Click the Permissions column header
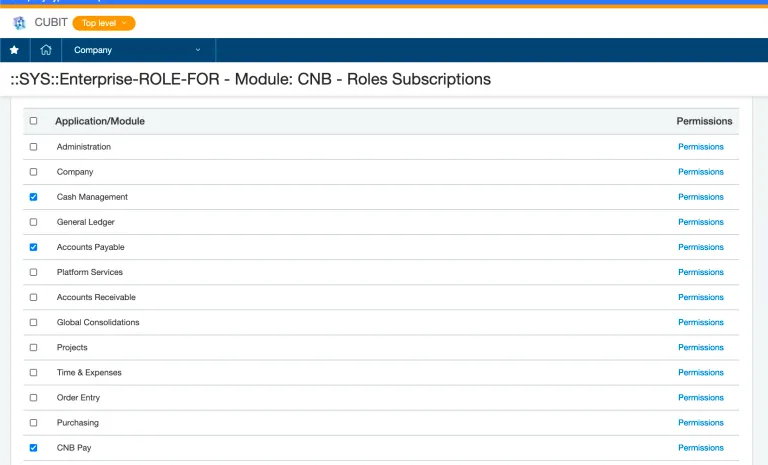The width and height of the screenshot is (768, 465). click(x=704, y=121)
